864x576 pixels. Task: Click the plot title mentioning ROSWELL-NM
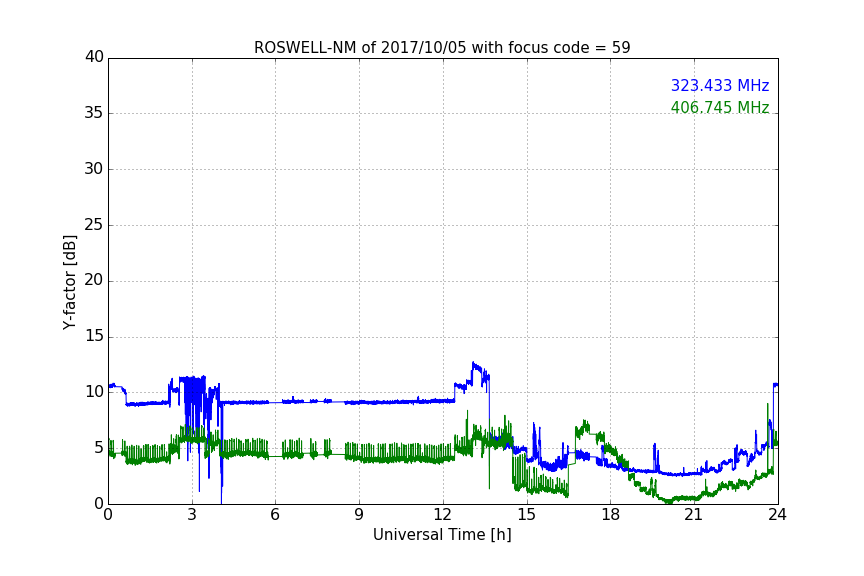coord(442,48)
